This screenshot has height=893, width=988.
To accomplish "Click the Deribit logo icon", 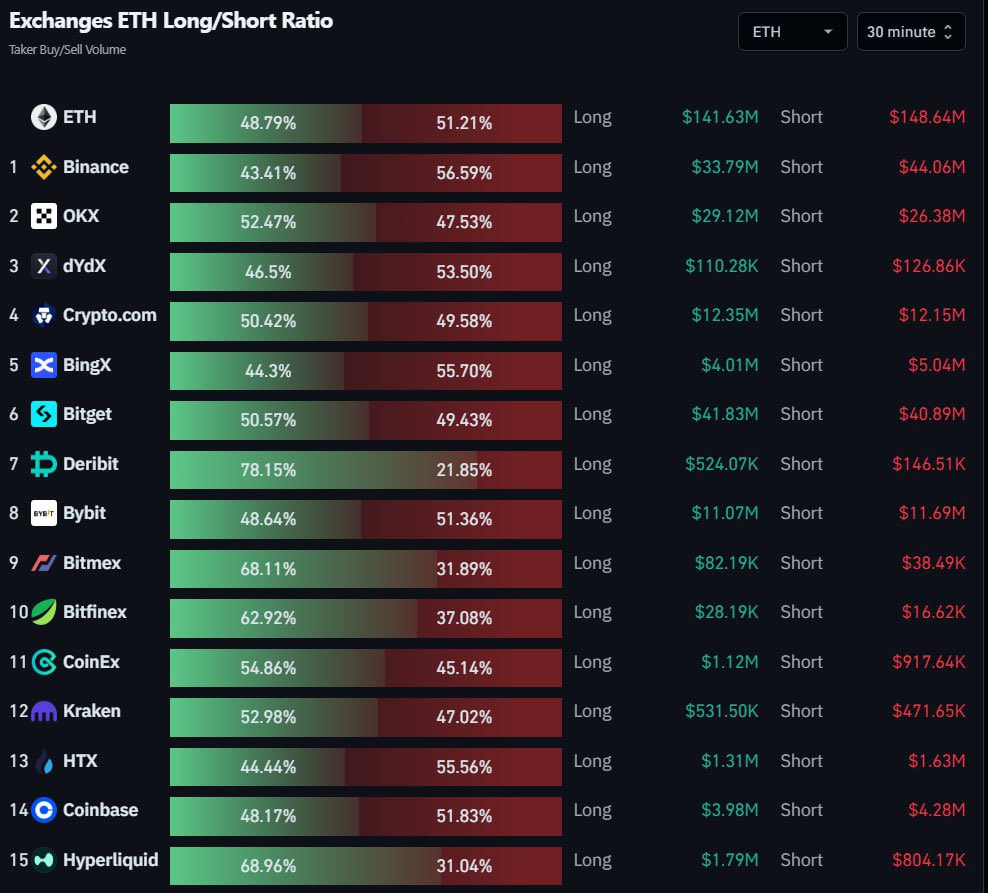I will (43, 464).
